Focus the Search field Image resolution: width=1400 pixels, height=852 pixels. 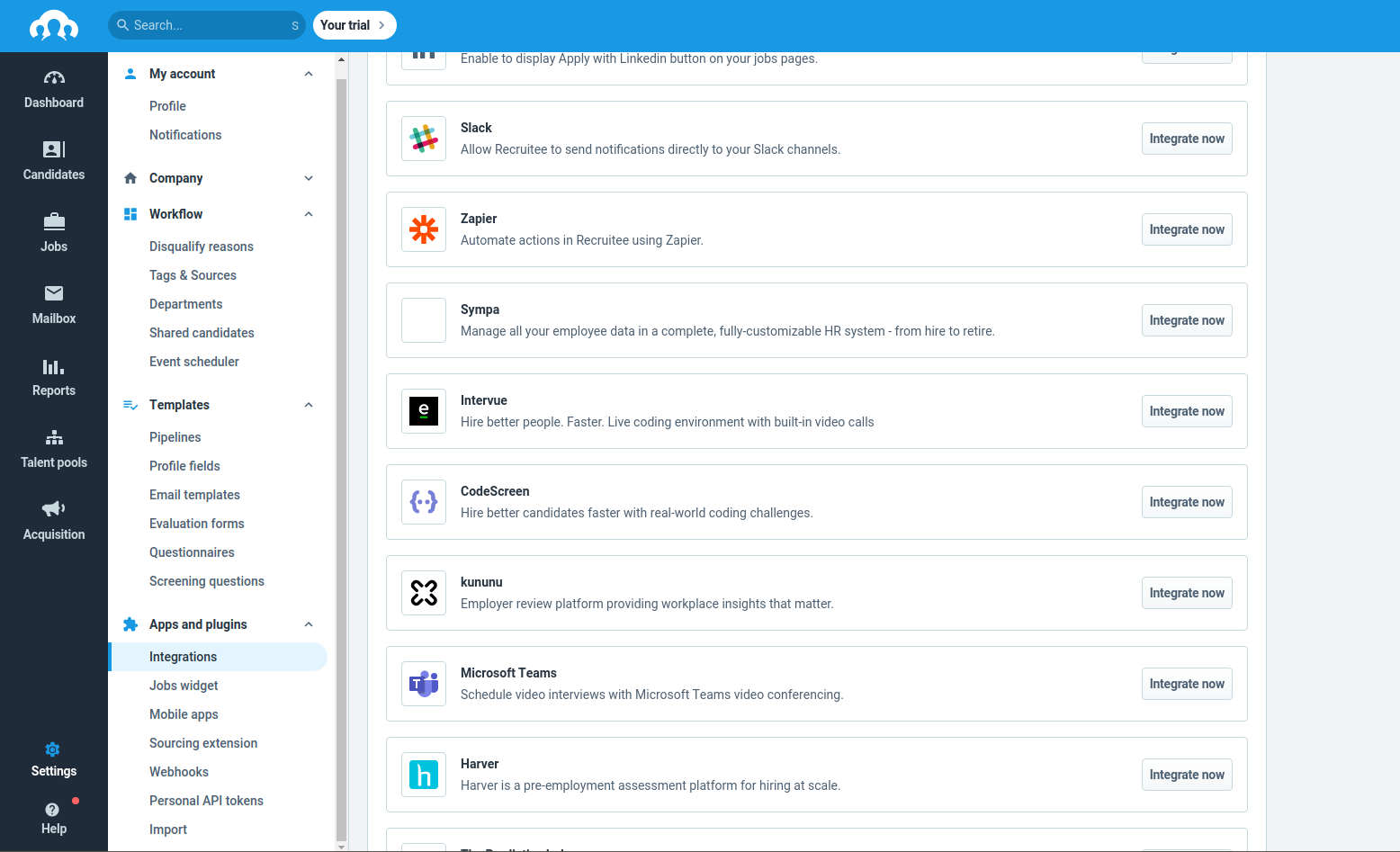[x=207, y=25]
